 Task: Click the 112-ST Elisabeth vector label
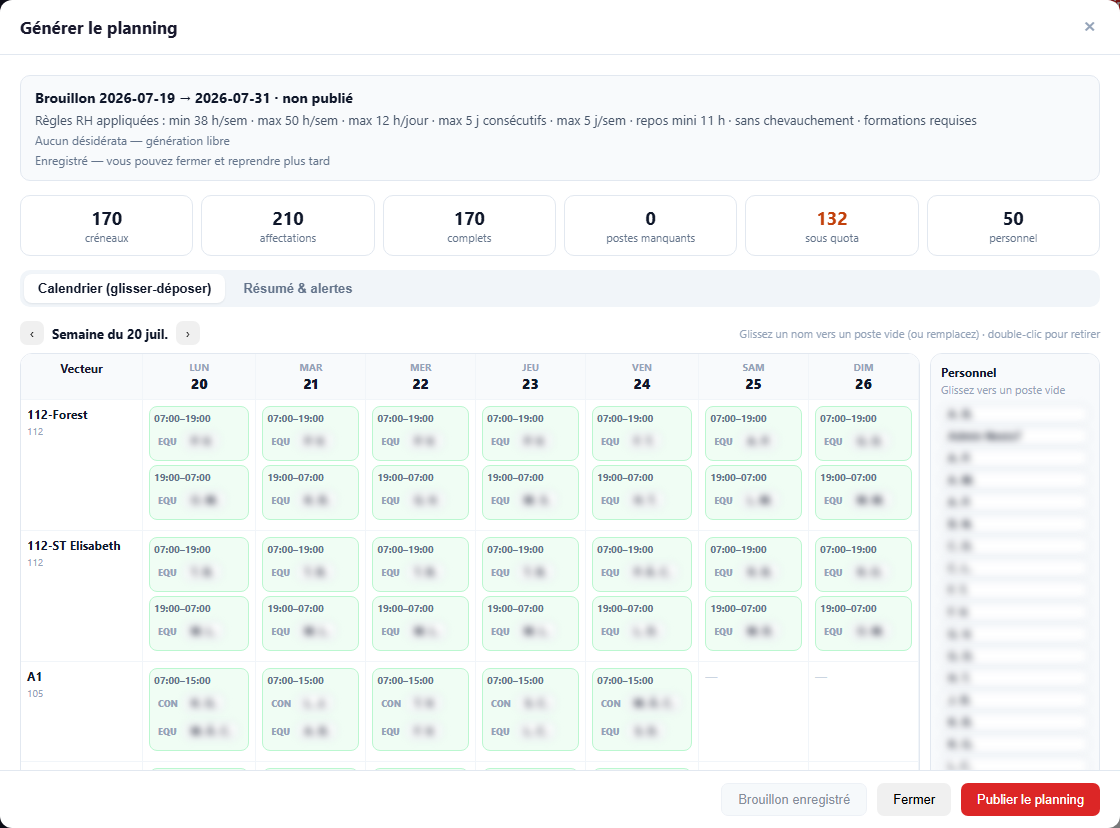(74, 546)
